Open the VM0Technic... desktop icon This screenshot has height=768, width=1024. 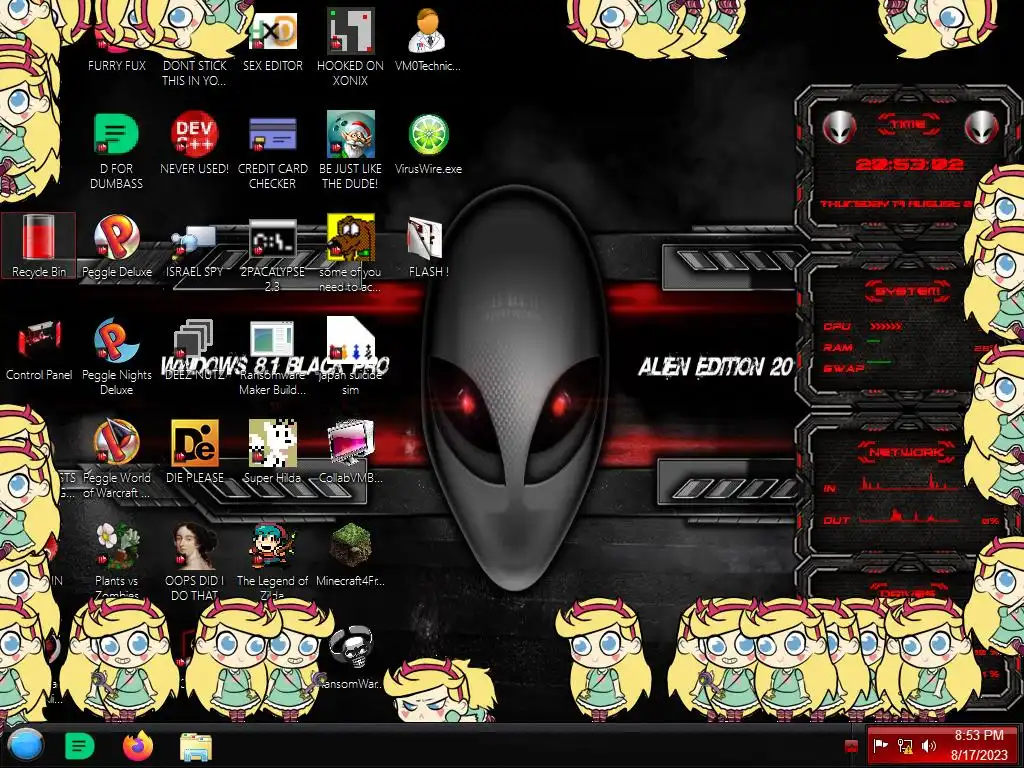coord(427,39)
